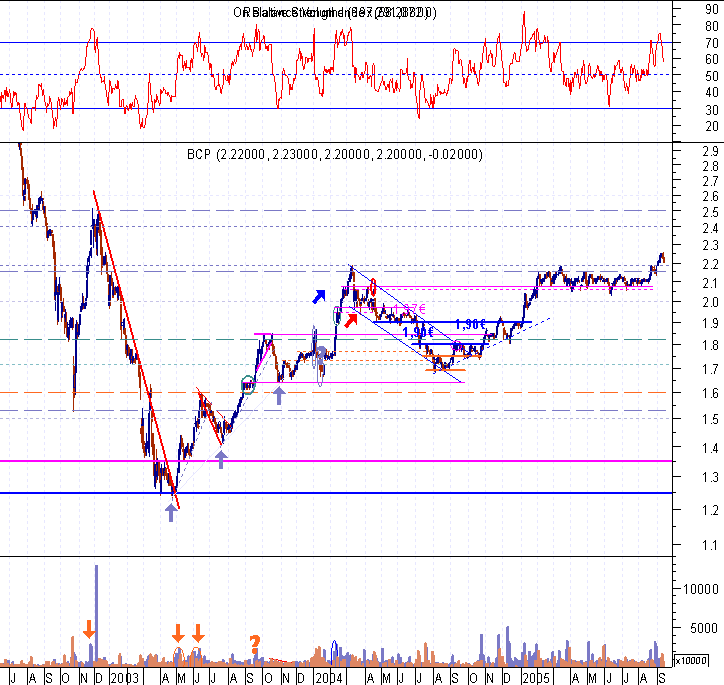
Task: Click the 2005 label on date axis
Action: 536,678
